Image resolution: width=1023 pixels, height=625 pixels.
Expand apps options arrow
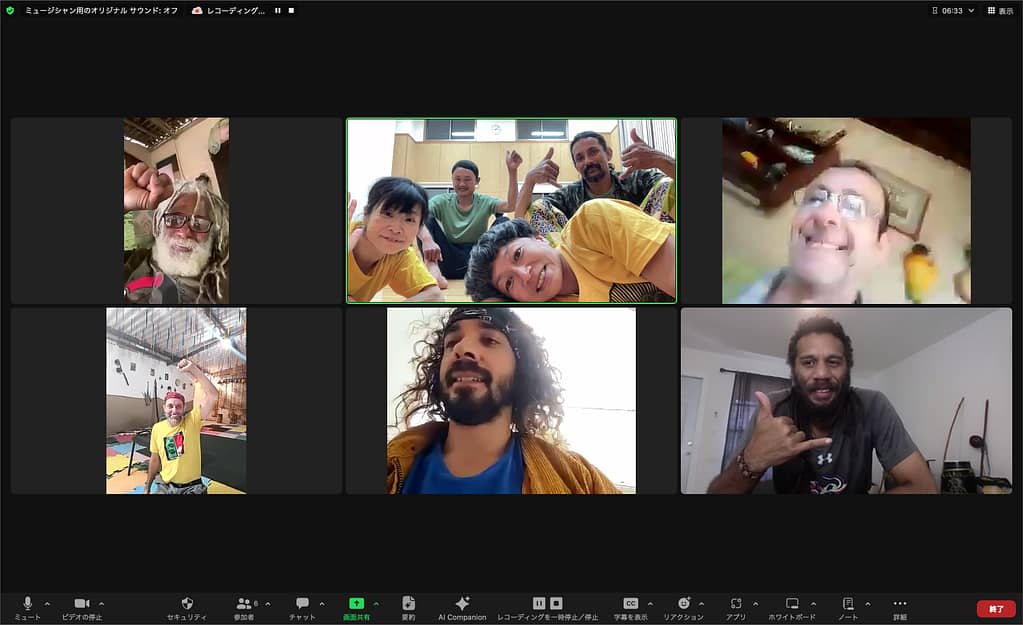756,604
